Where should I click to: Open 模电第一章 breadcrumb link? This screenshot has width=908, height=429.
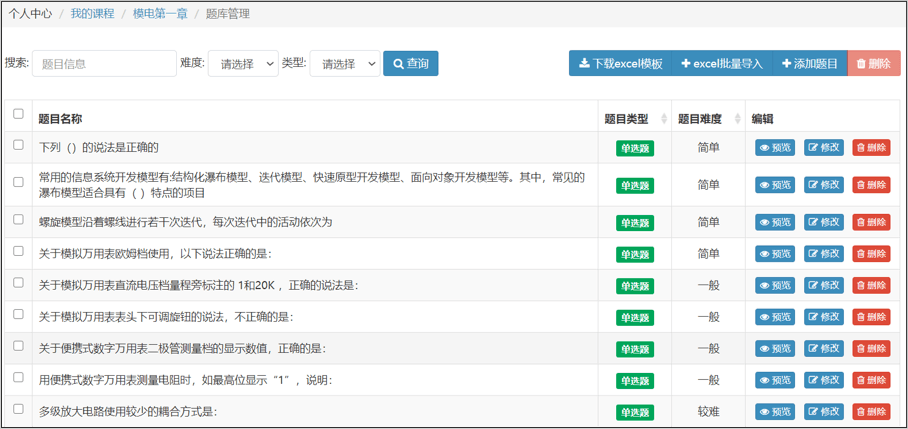(160, 14)
